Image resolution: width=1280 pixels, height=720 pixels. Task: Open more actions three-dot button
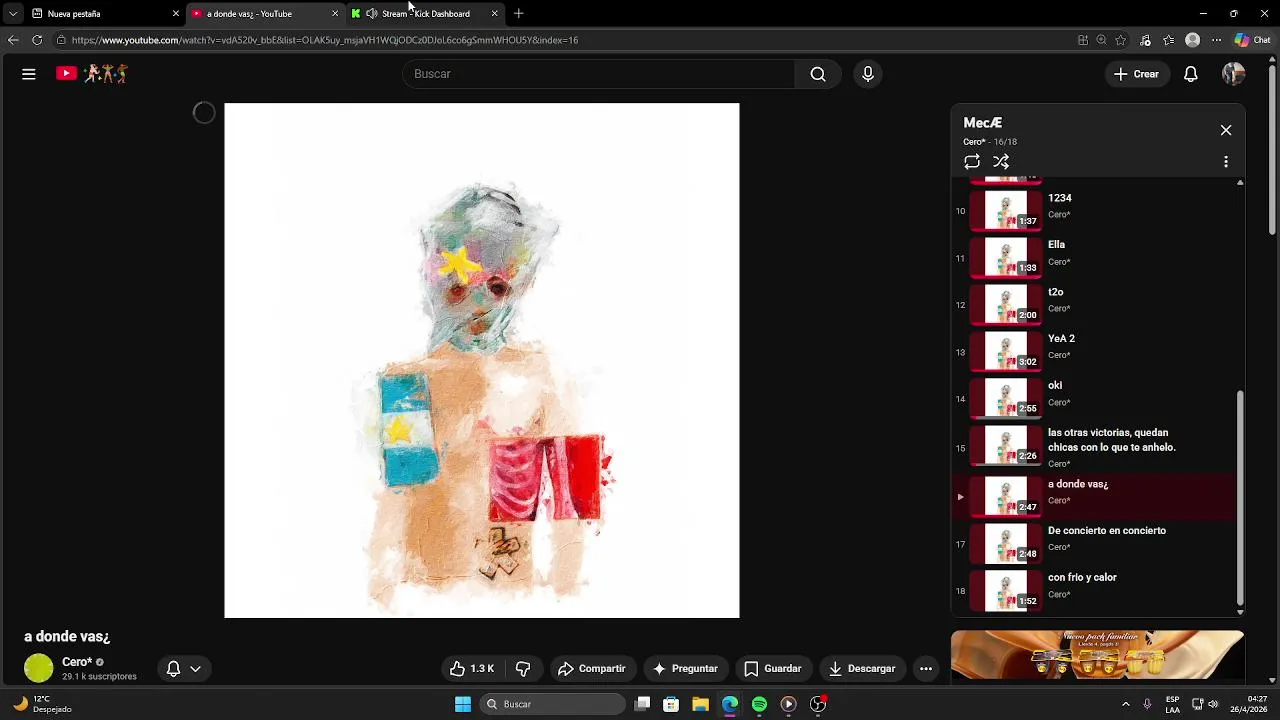pyautogui.click(x=926, y=668)
